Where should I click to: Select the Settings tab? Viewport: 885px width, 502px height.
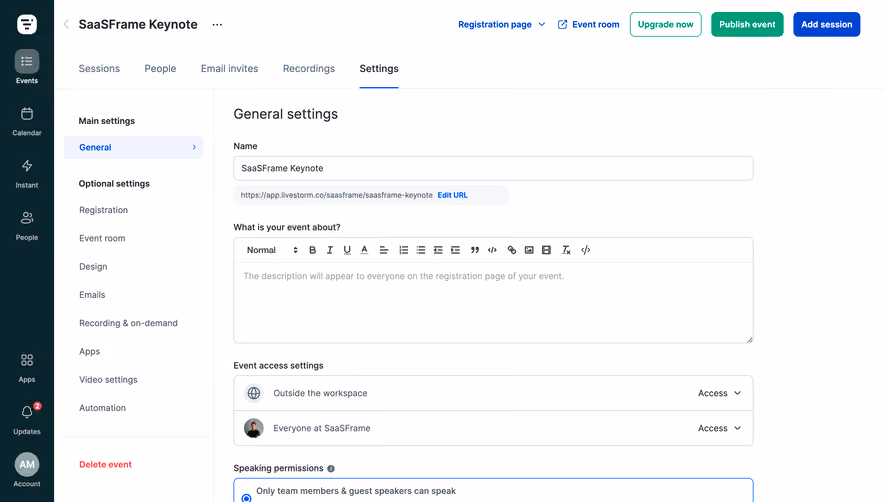point(379,68)
